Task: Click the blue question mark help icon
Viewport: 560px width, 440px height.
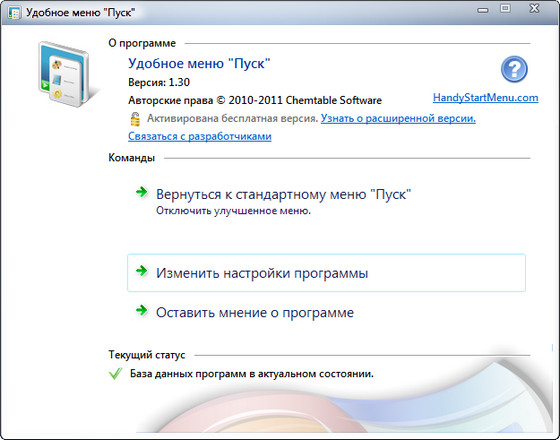Action: 514,69
